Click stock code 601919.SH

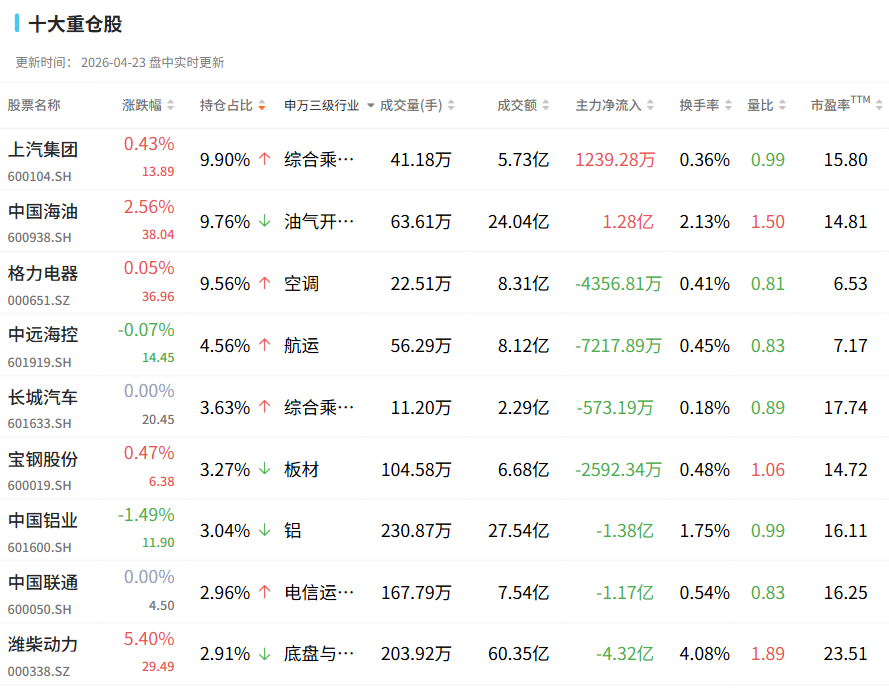pos(40,362)
